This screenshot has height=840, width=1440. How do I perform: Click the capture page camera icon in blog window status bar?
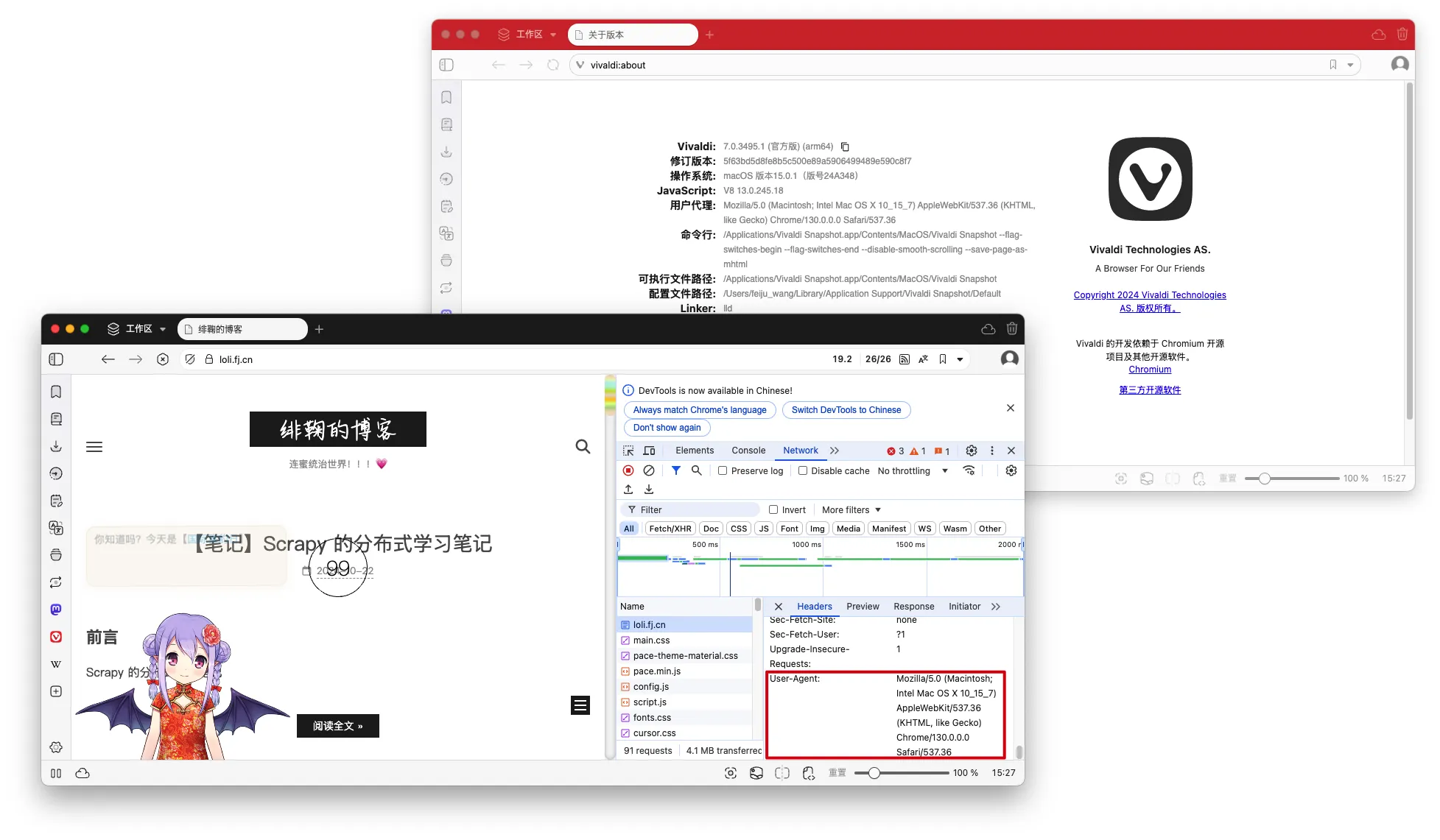tap(731, 773)
